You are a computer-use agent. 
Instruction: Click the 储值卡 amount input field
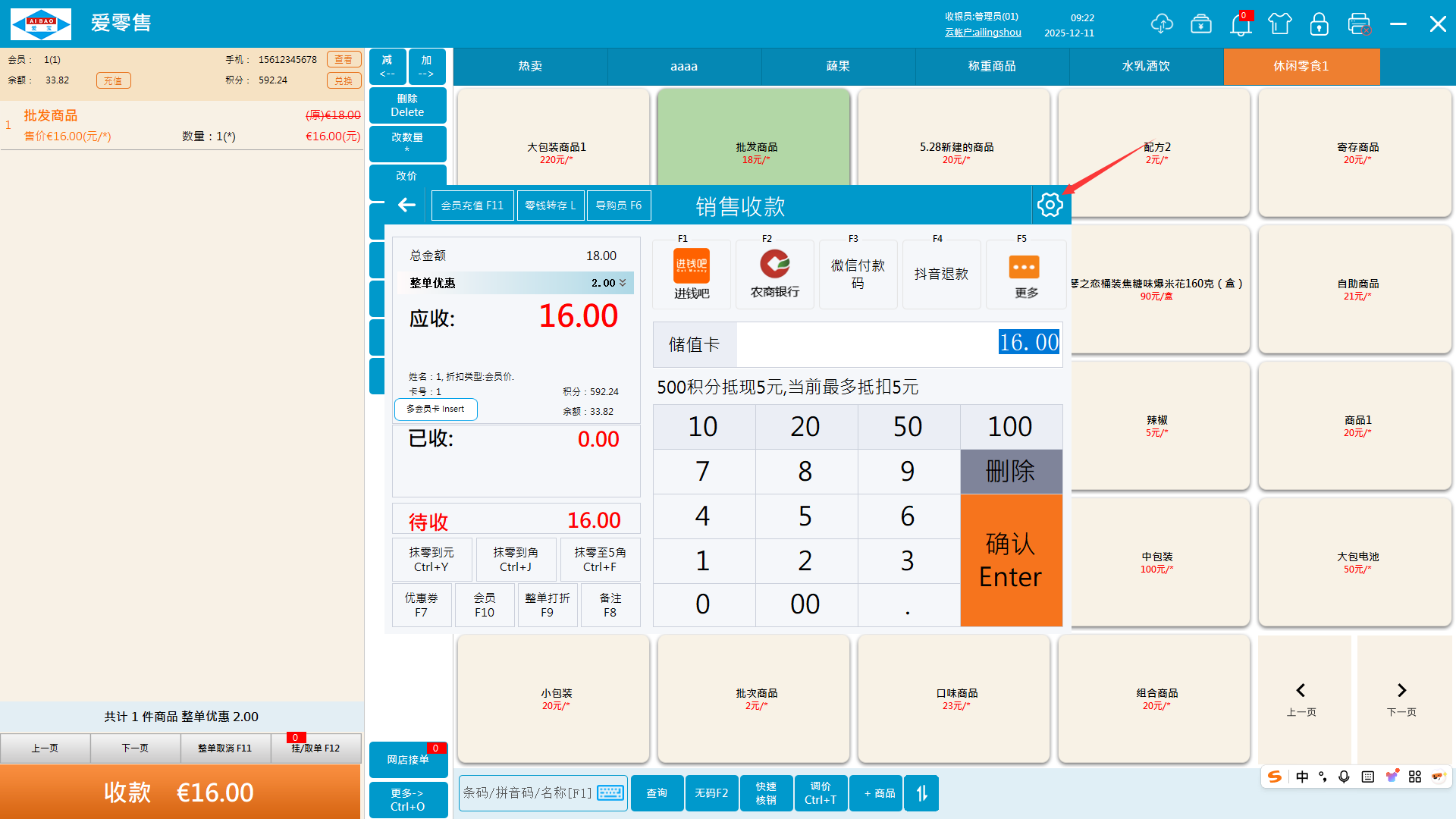[x=899, y=344]
